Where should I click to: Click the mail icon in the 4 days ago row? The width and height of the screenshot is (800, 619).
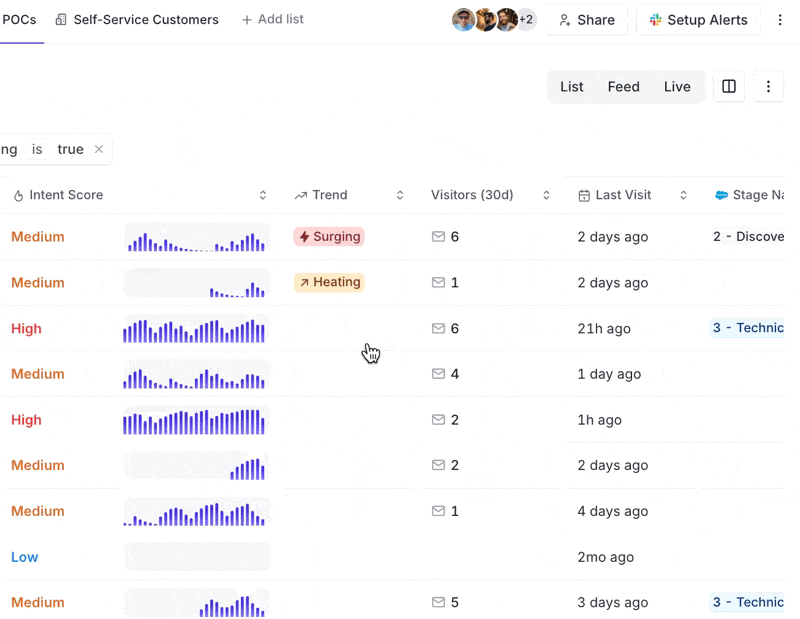coord(438,511)
